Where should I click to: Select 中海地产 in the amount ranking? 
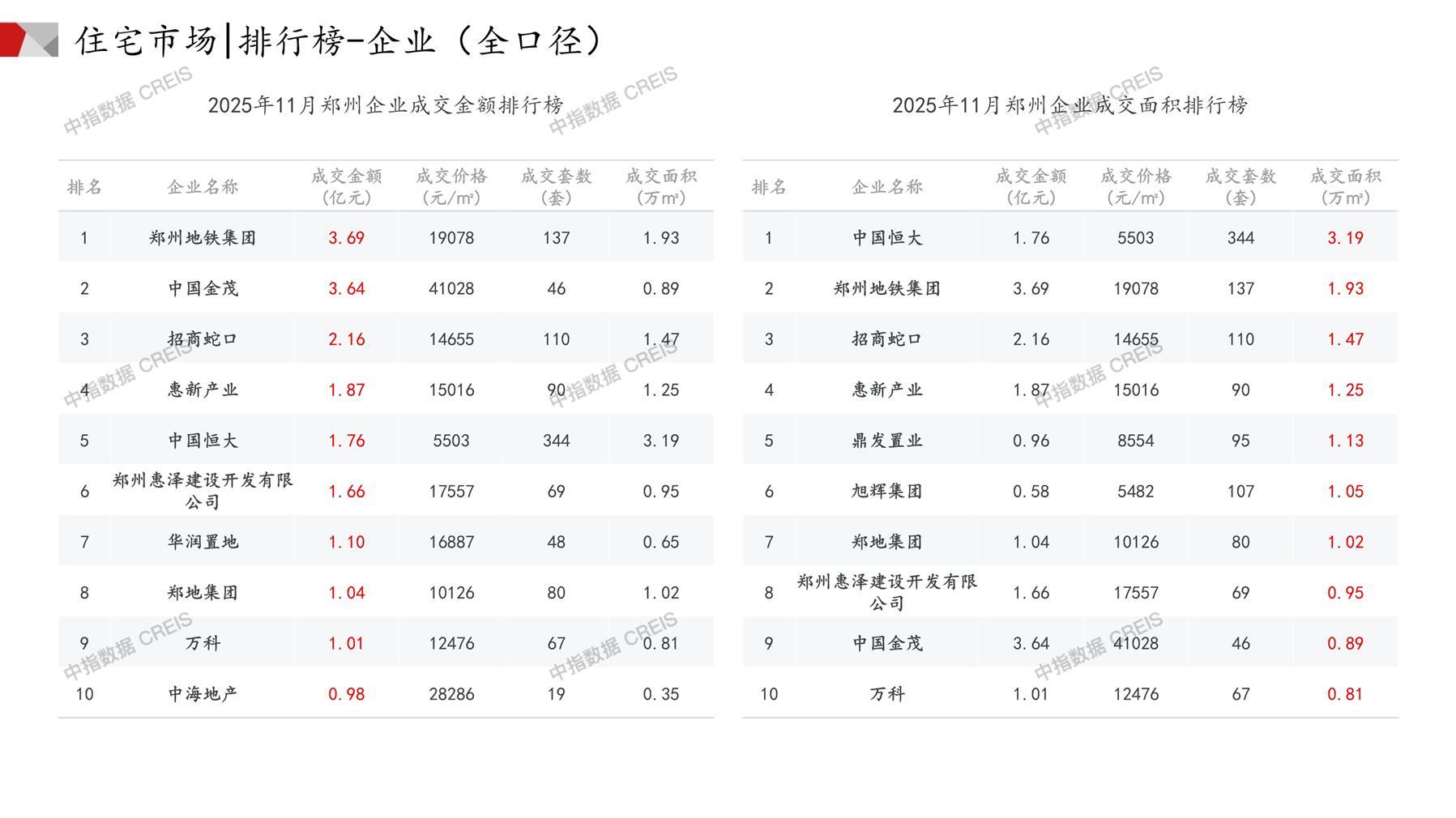pyautogui.click(x=203, y=694)
